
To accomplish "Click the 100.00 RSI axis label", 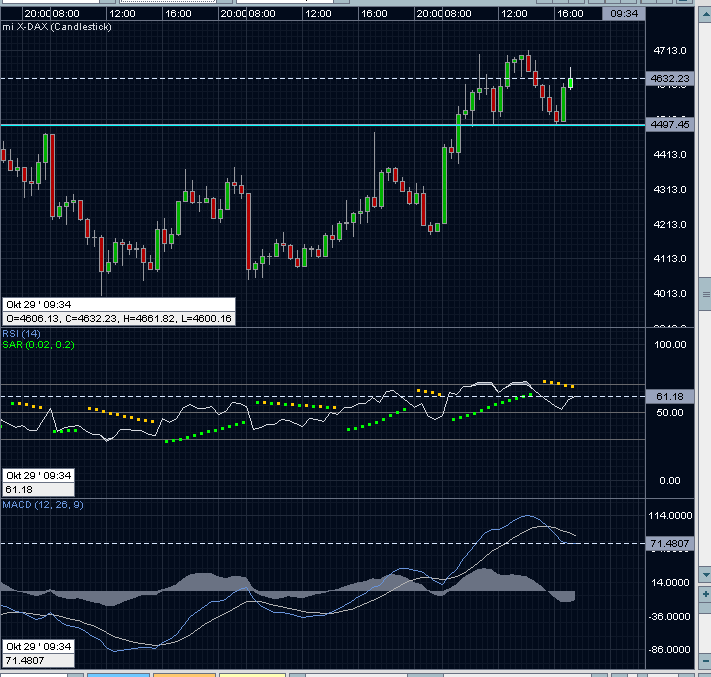I will pos(670,345).
